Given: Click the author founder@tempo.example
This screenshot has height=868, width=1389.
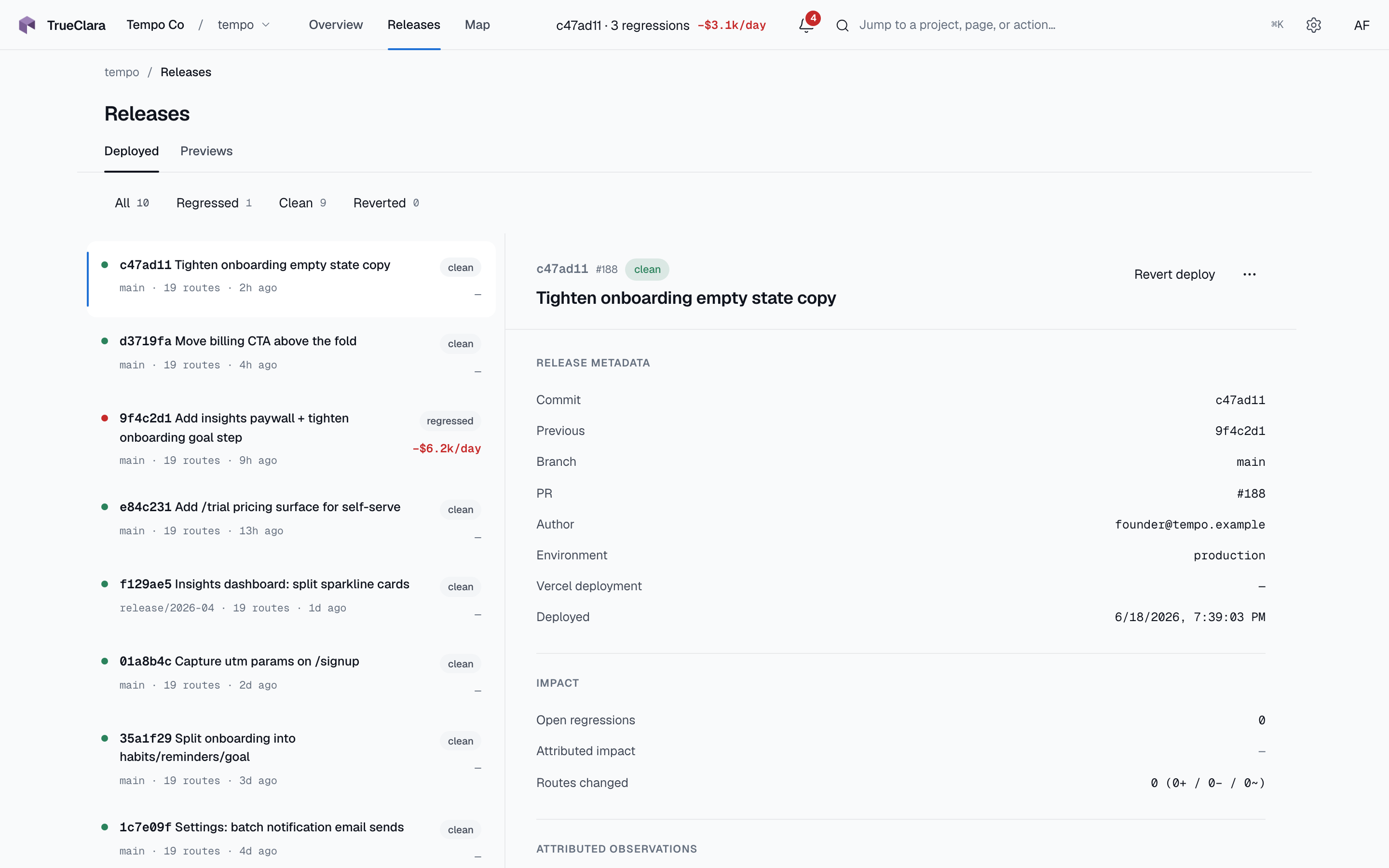Looking at the screenshot, I should point(1190,525).
